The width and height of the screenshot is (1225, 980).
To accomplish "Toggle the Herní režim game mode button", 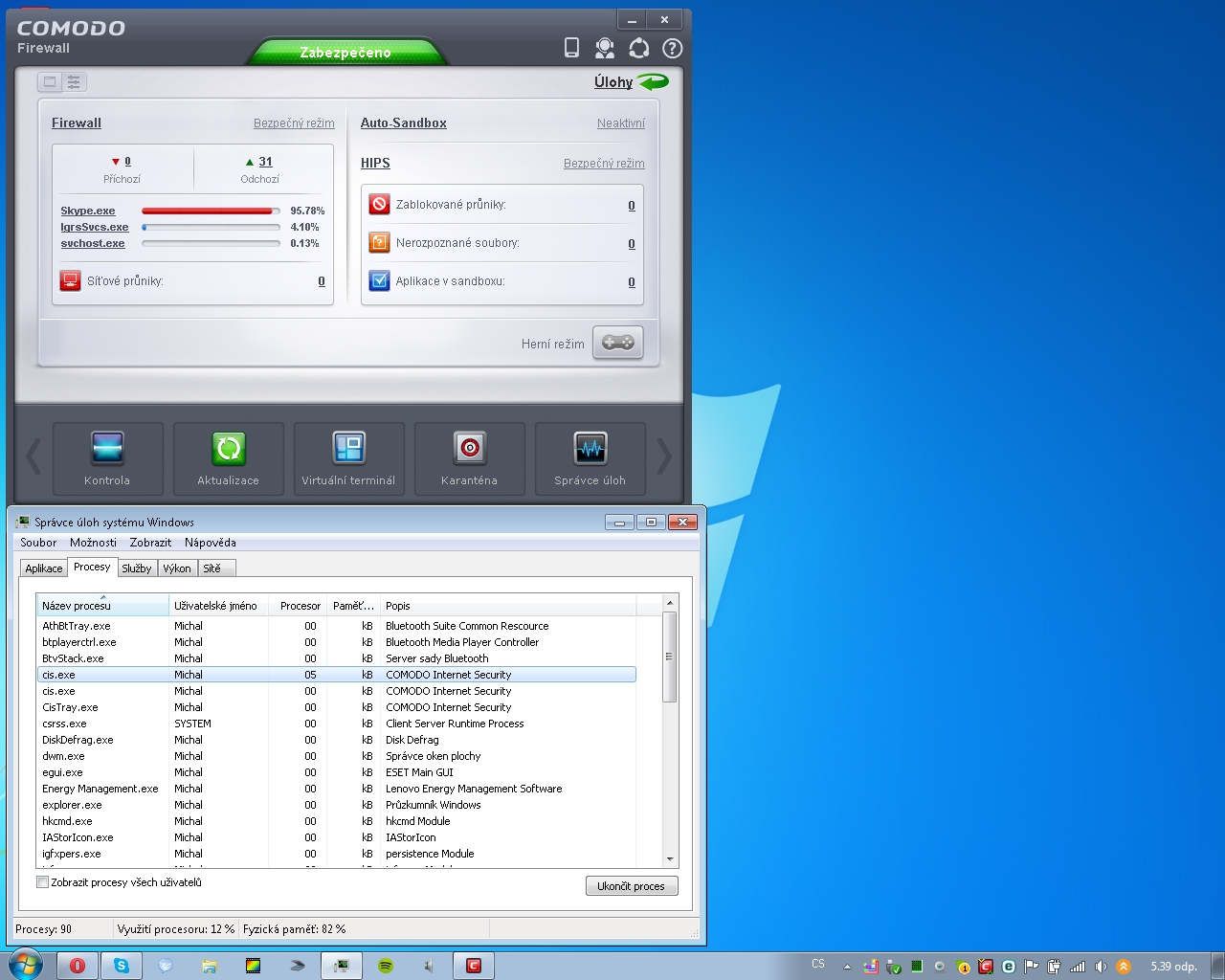I will [618, 343].
